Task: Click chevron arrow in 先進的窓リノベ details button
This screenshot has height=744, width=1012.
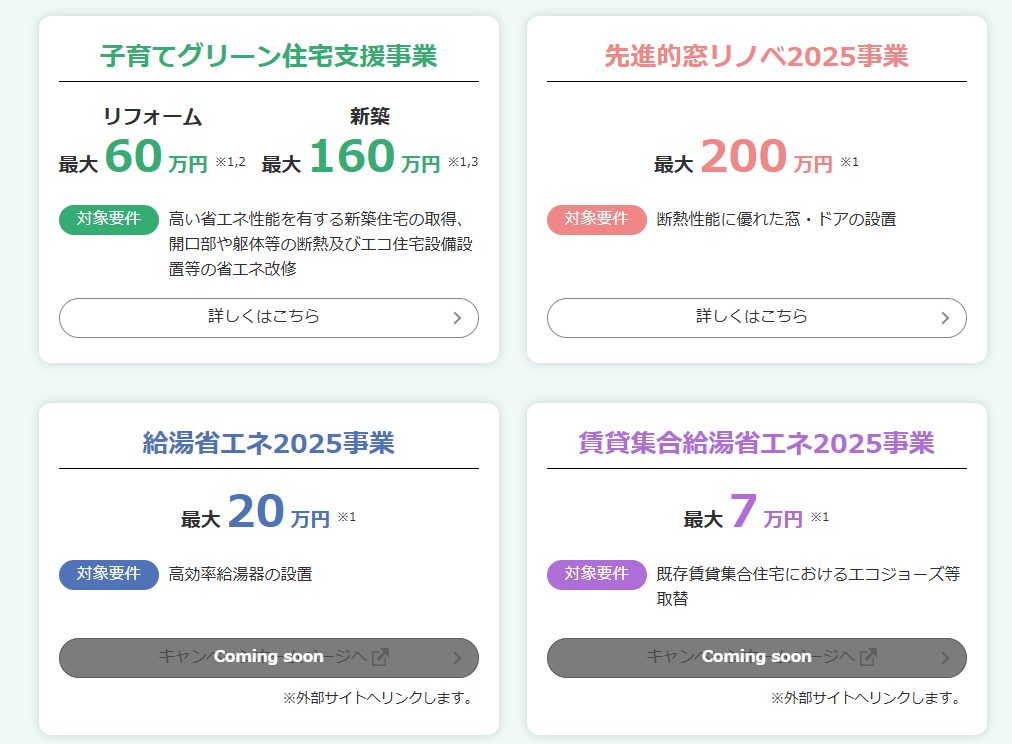Action: point(945,317)
